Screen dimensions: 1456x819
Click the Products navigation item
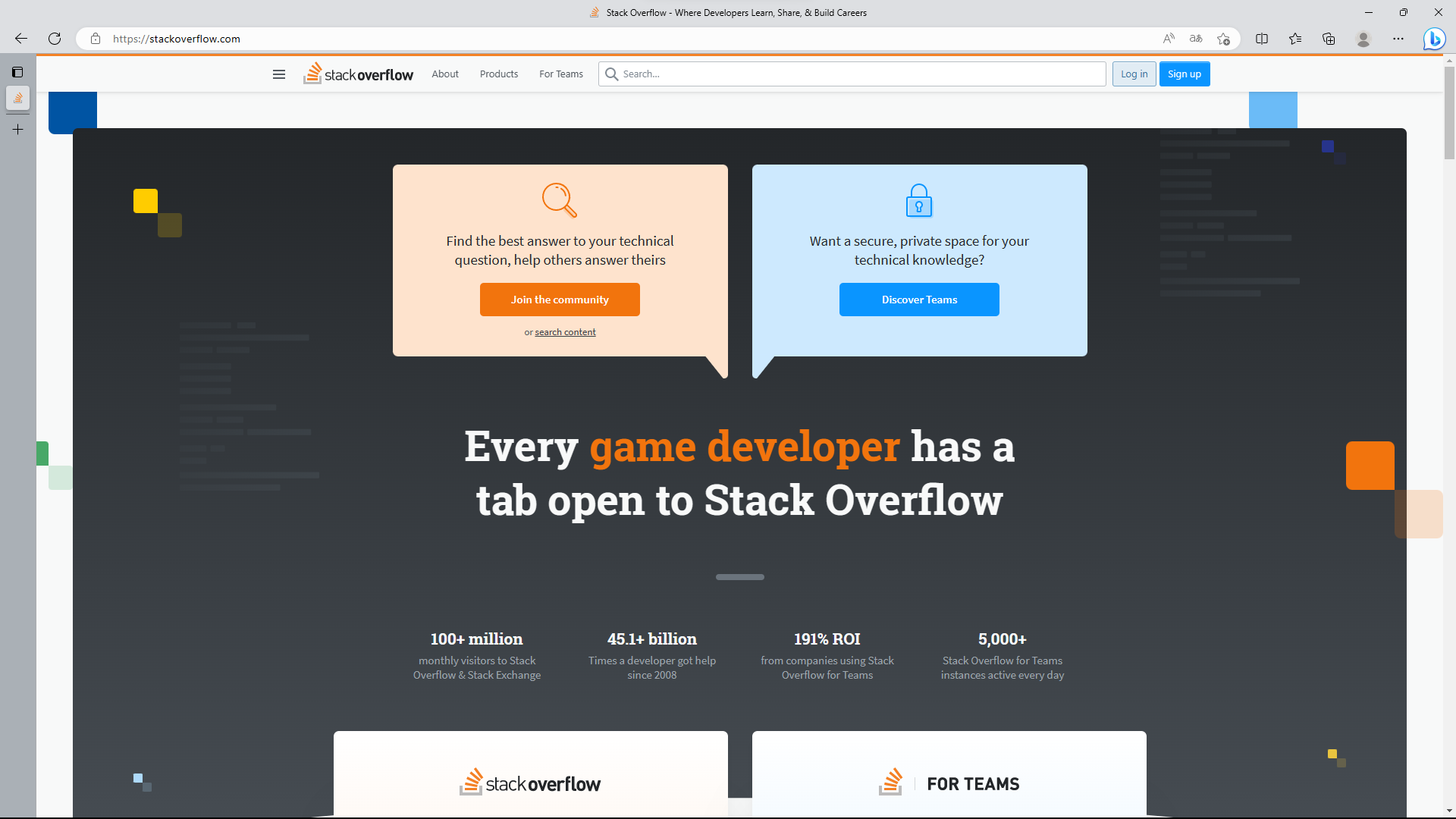pyautogui.click(x=498, y=73)
